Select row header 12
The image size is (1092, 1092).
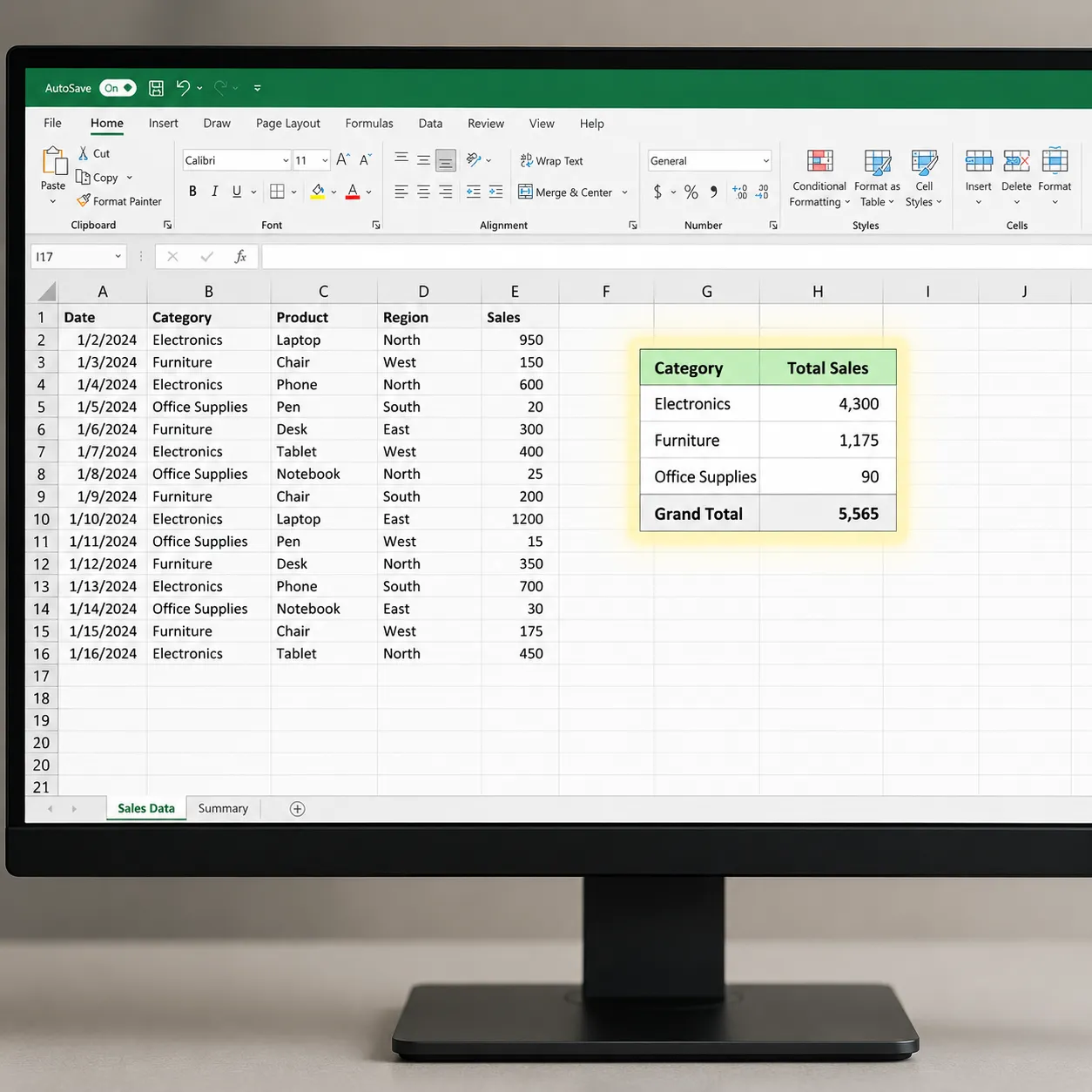pos(41,564)
